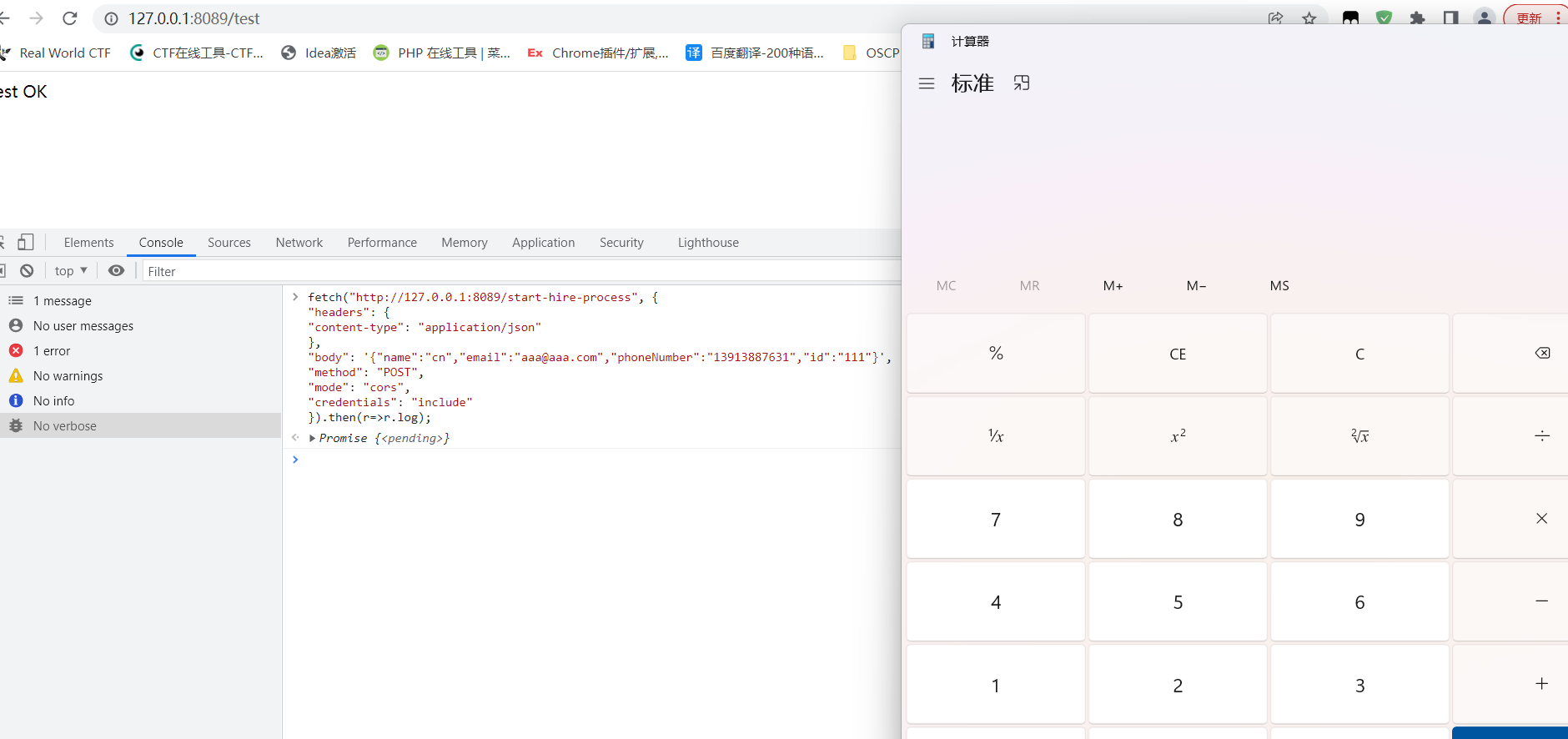
Task: Click calculator digit 9
Action: [x=1359, y=519]
